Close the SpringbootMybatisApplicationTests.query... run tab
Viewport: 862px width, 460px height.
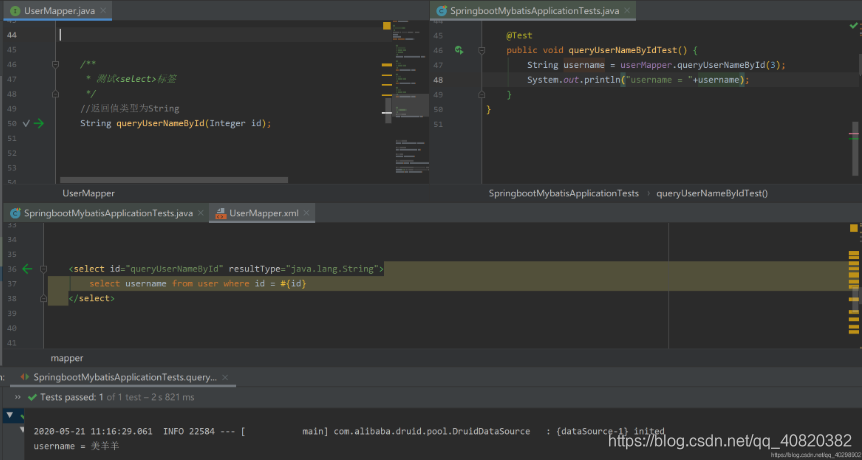[225, 378]
